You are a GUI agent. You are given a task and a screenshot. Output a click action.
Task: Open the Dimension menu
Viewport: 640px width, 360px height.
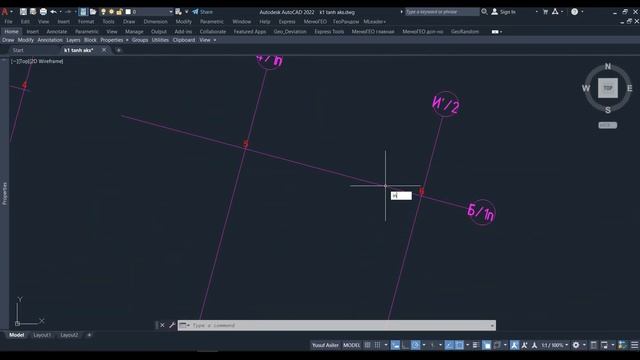click(156, 22)
